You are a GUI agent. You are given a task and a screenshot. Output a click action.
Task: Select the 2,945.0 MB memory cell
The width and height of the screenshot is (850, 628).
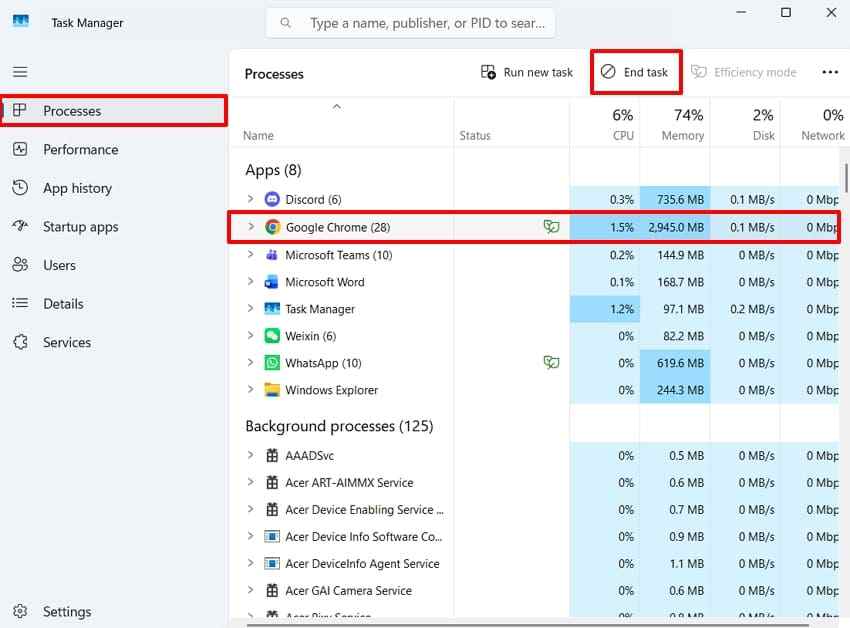pos(675,227)
